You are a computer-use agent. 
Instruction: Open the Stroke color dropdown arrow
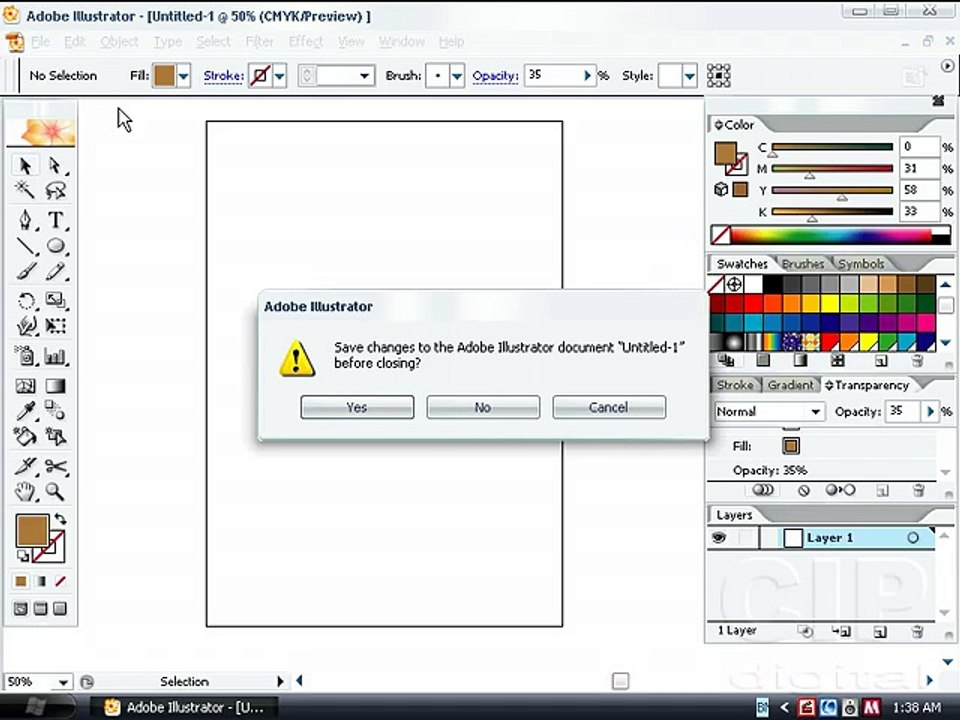coord(280,76)
